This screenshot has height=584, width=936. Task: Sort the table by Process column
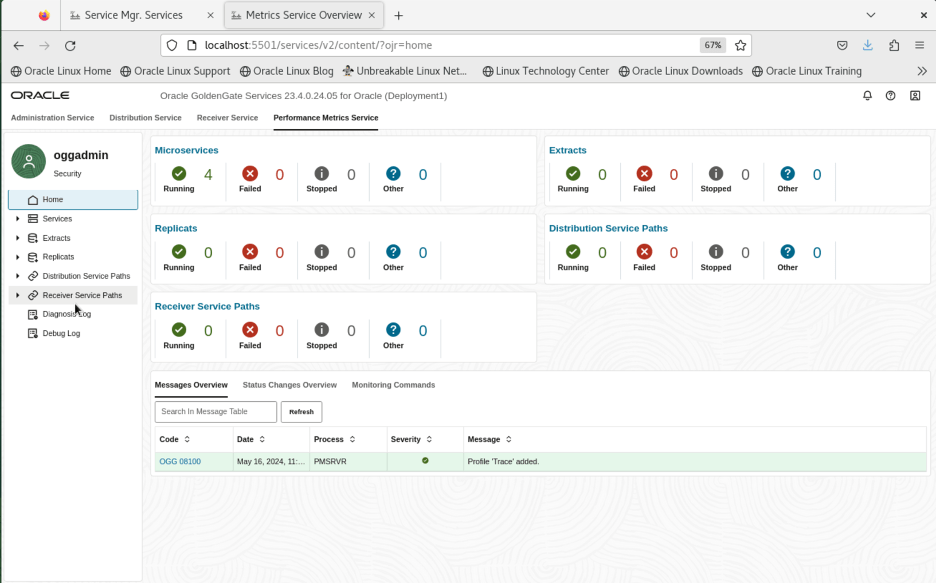click(x=352, y=439)
